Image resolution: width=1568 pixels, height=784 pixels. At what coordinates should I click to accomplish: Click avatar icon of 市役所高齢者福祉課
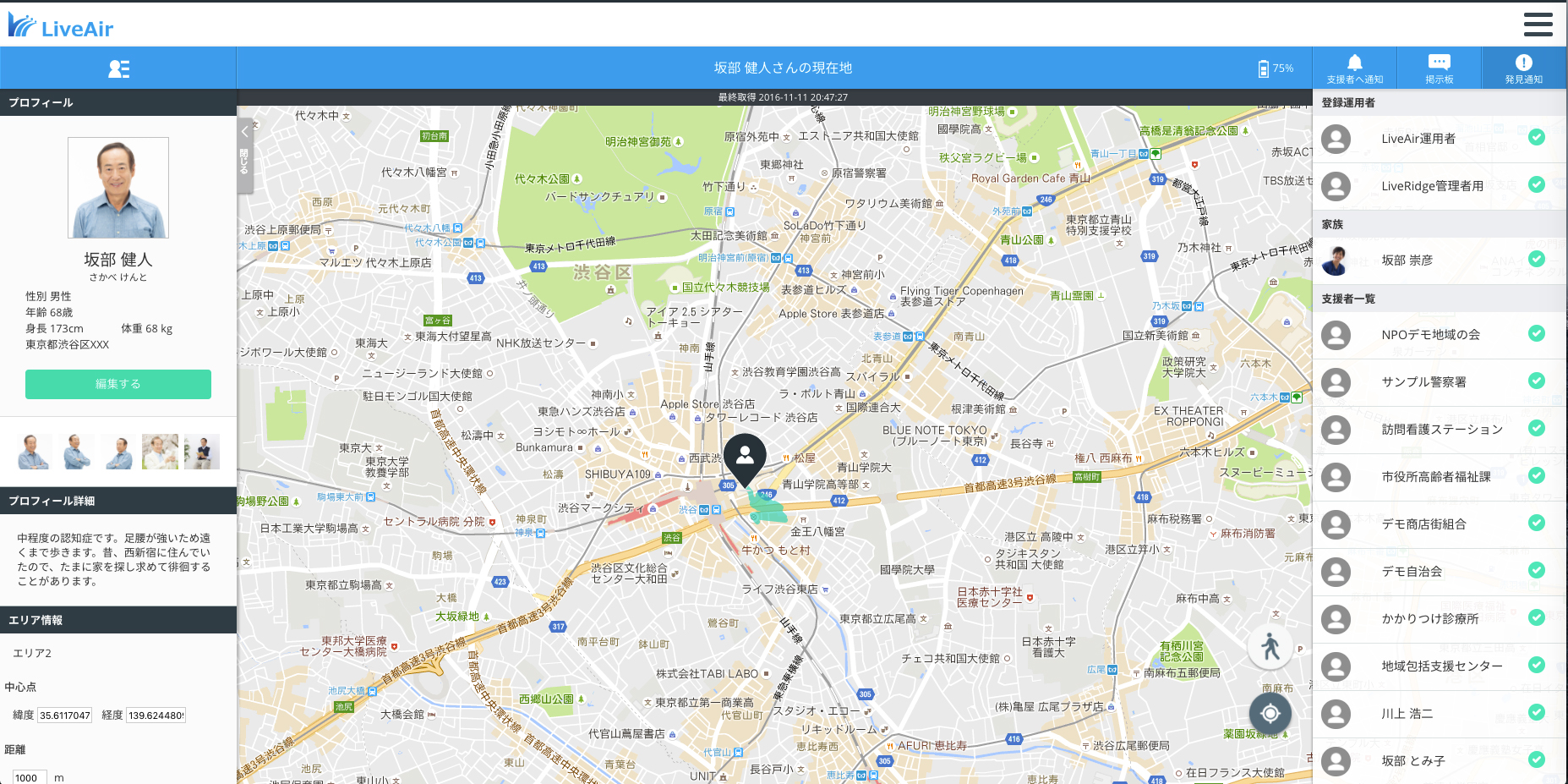point(1336,477)
